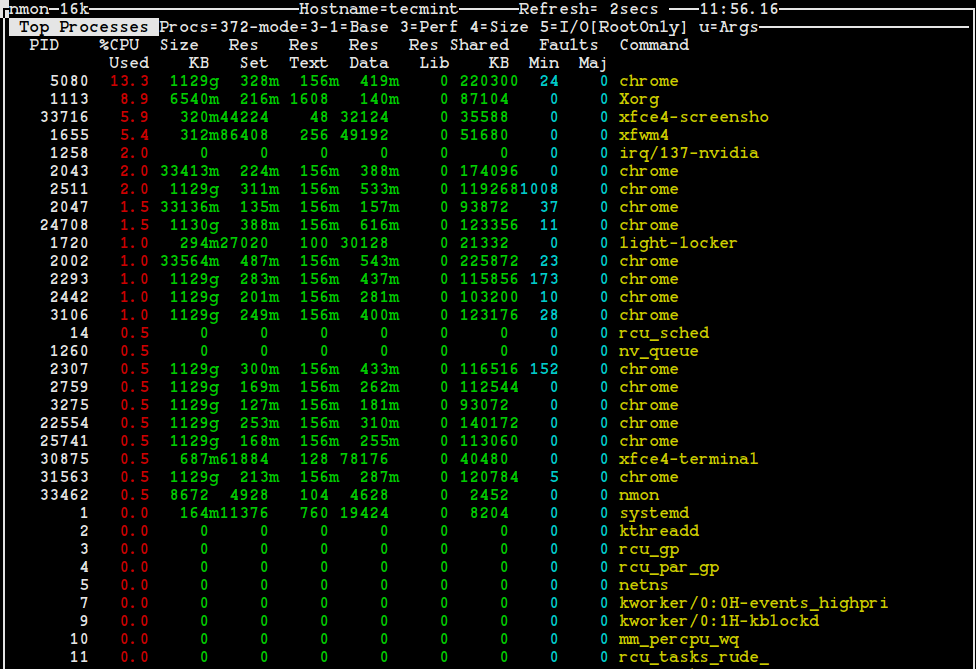Click the Command column header

click(652, 44)
